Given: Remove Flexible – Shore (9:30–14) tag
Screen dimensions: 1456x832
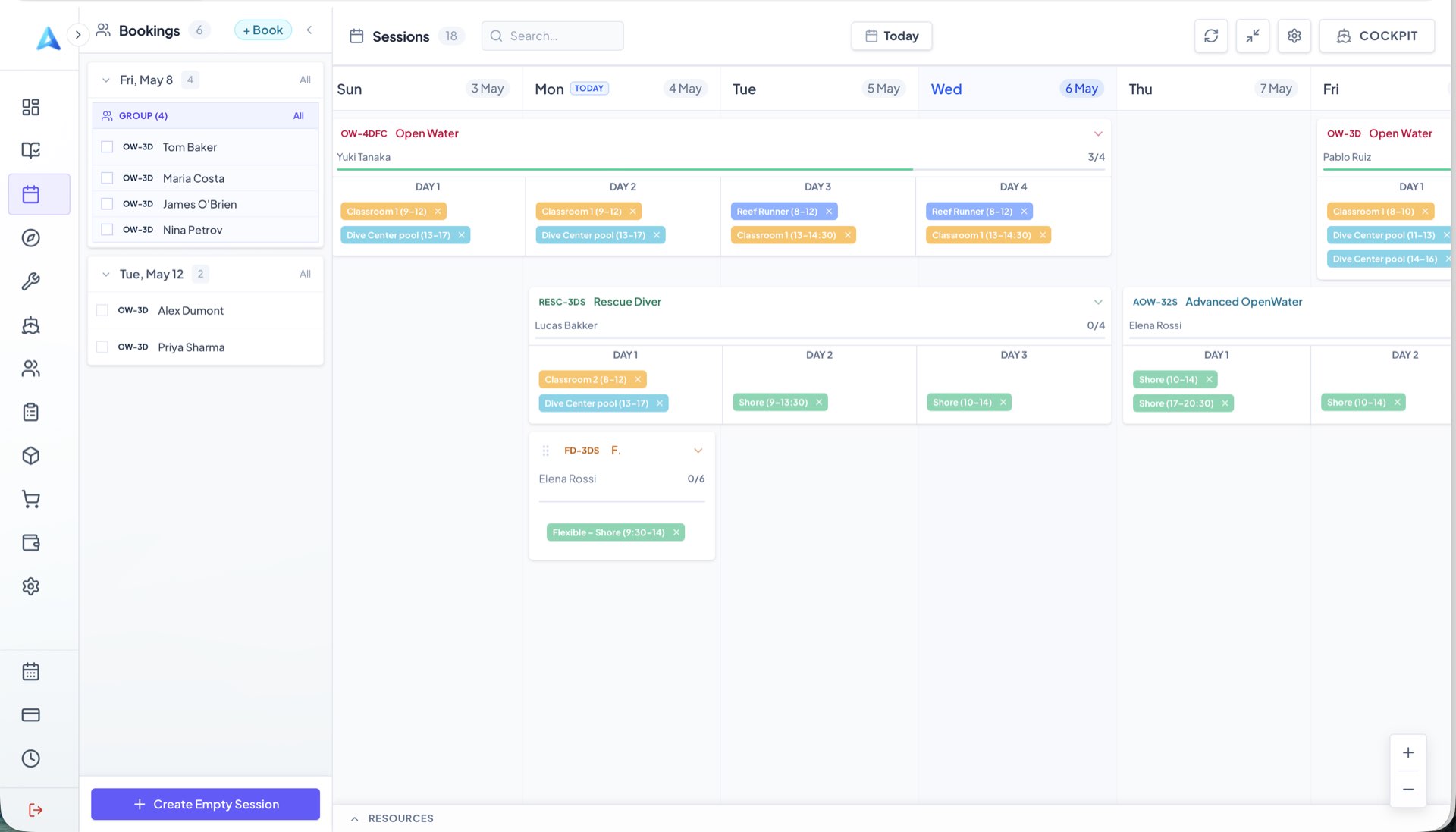Looking at the screenshot, I should click(x=676, y=532).
